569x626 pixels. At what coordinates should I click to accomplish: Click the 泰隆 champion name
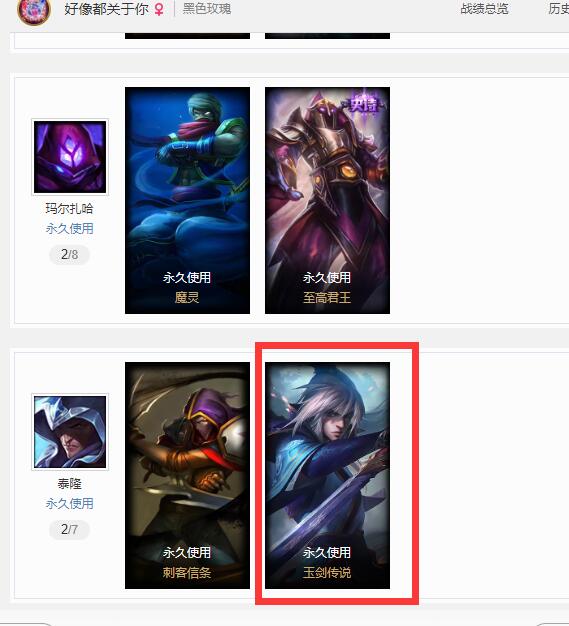click(x=69, y=484)
